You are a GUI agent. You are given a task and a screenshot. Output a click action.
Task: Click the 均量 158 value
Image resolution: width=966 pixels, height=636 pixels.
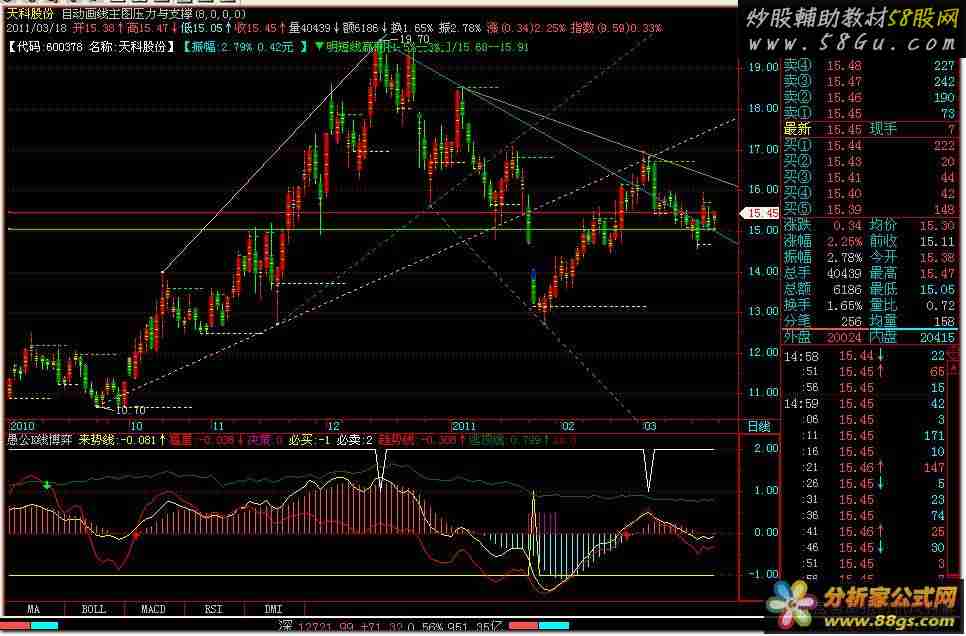pyautogui.click(x=944, y=322)
